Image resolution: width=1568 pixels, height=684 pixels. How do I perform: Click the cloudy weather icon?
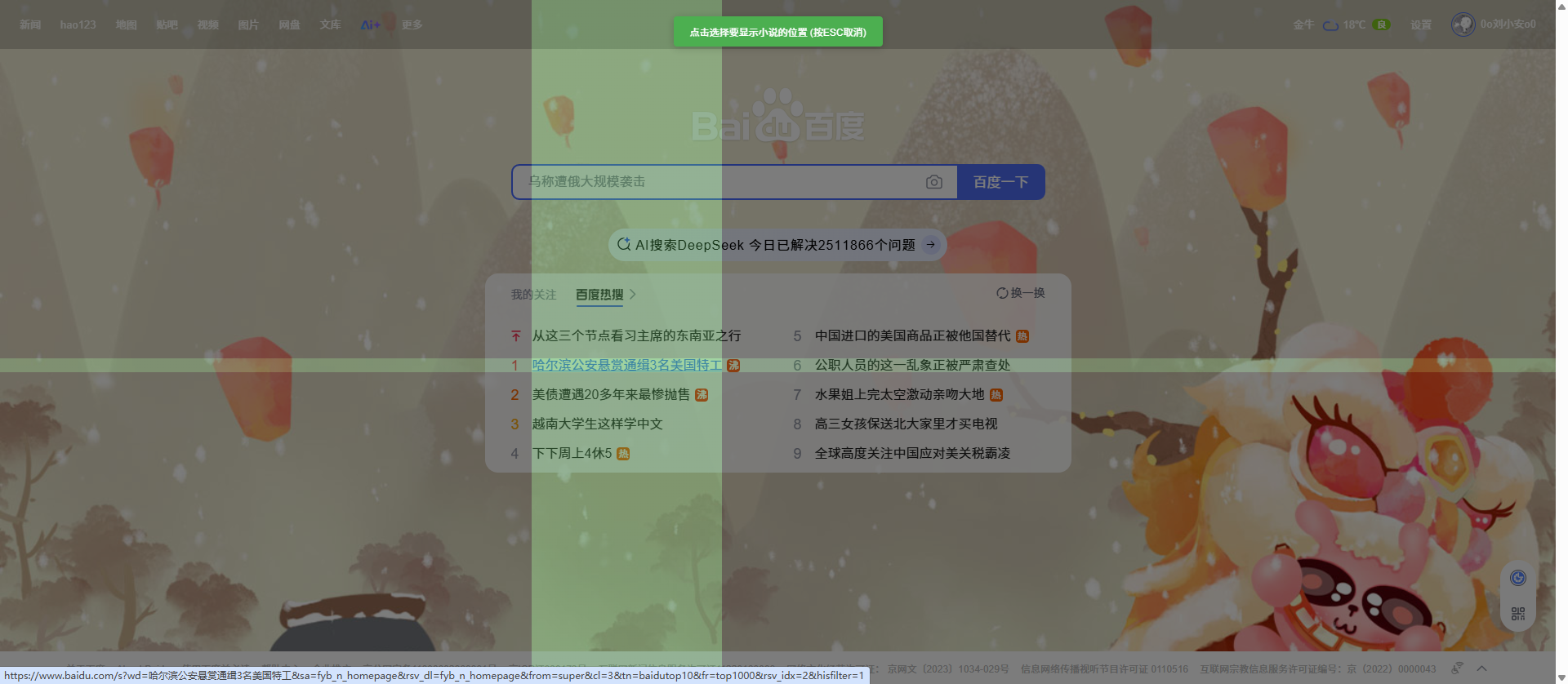tap(1330, 25)
